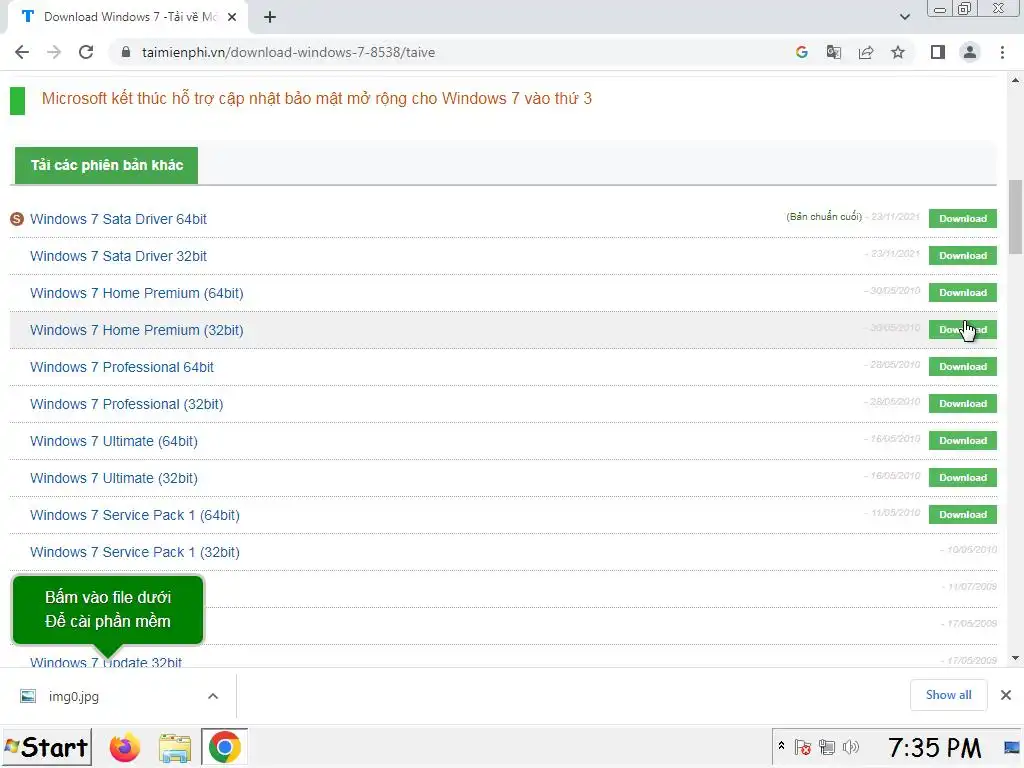The width and height of the screenshot is (1024, 768).
Task: Click the 7:35 PM clock
Action: 935,748
